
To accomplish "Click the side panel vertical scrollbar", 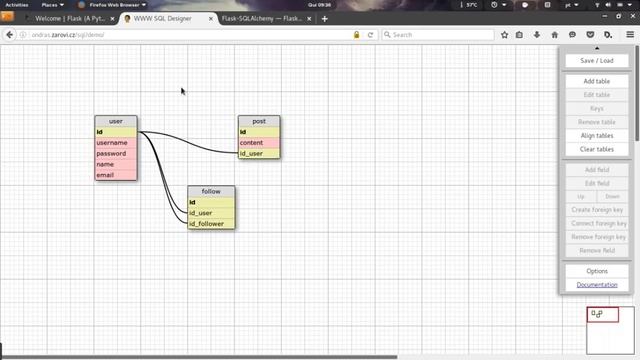I will pos(637,94).
